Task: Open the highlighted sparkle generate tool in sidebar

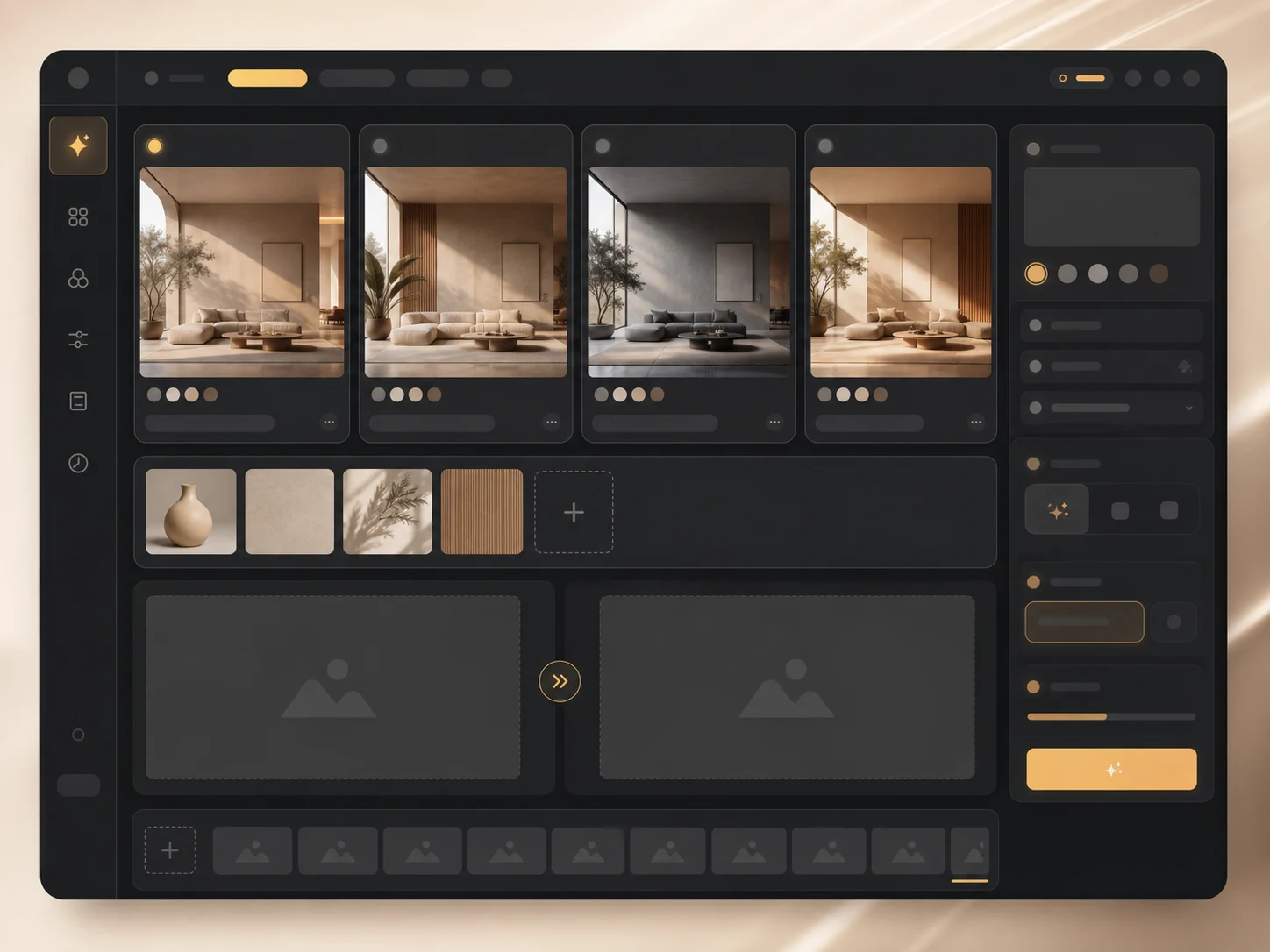Action: (78, 146)
